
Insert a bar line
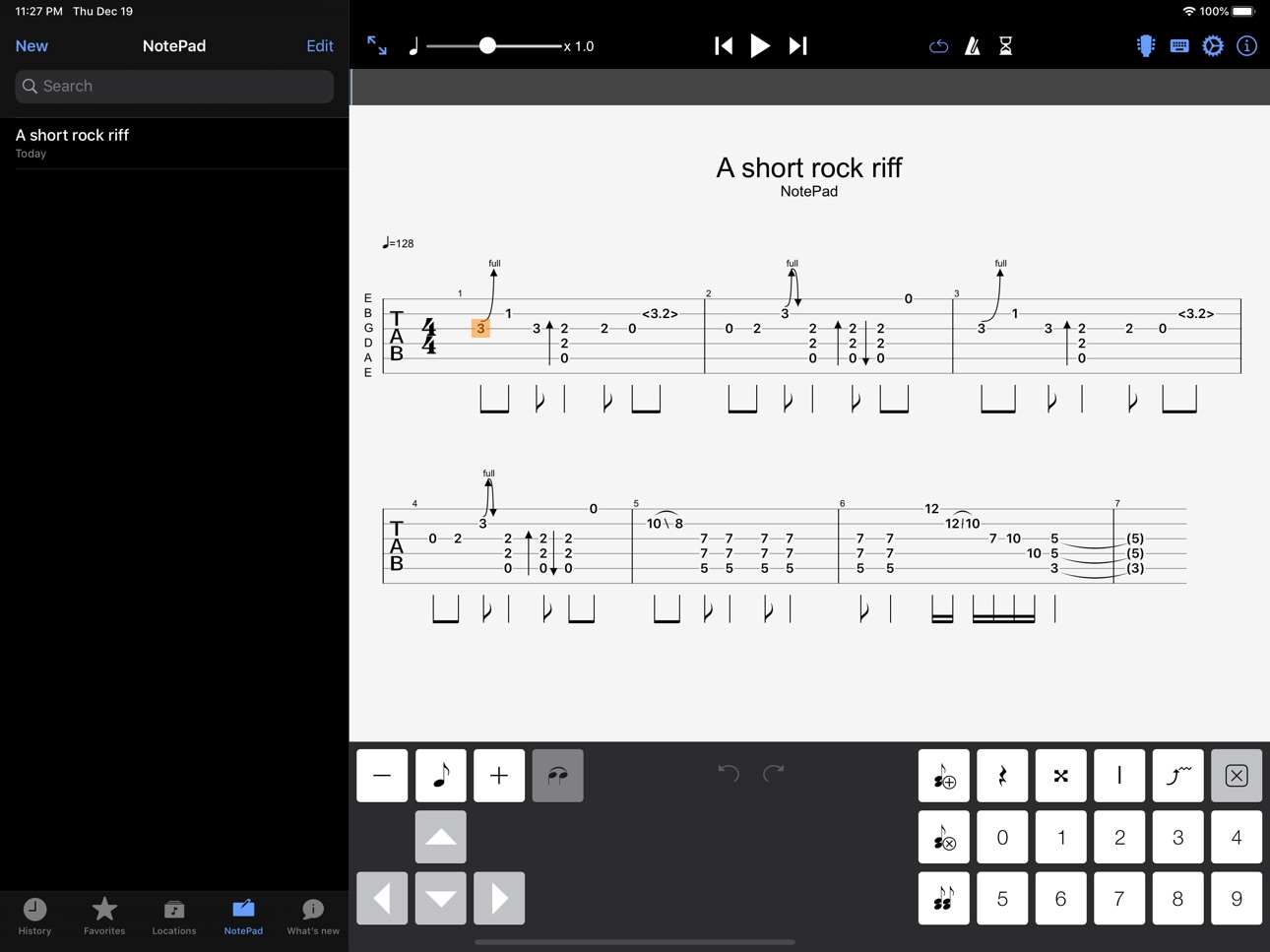tap(1119, 776)
